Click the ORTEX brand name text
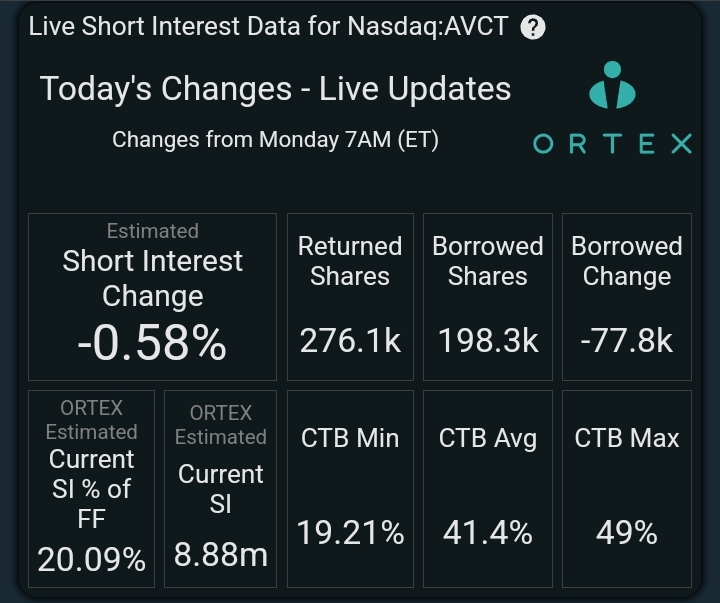 tap(612, 144)
